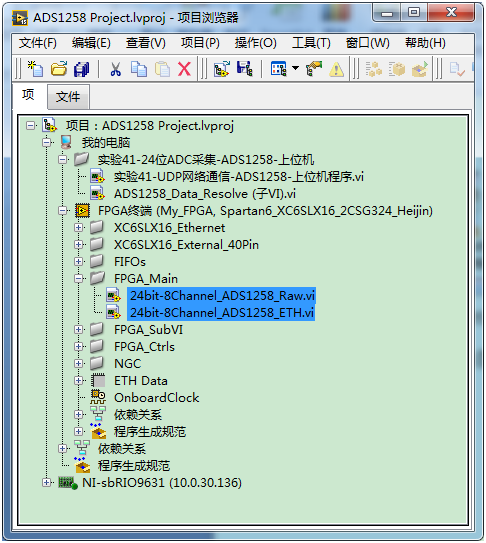
Task: Click the OnboardClock icon in tree
Action: pos(98,397)
